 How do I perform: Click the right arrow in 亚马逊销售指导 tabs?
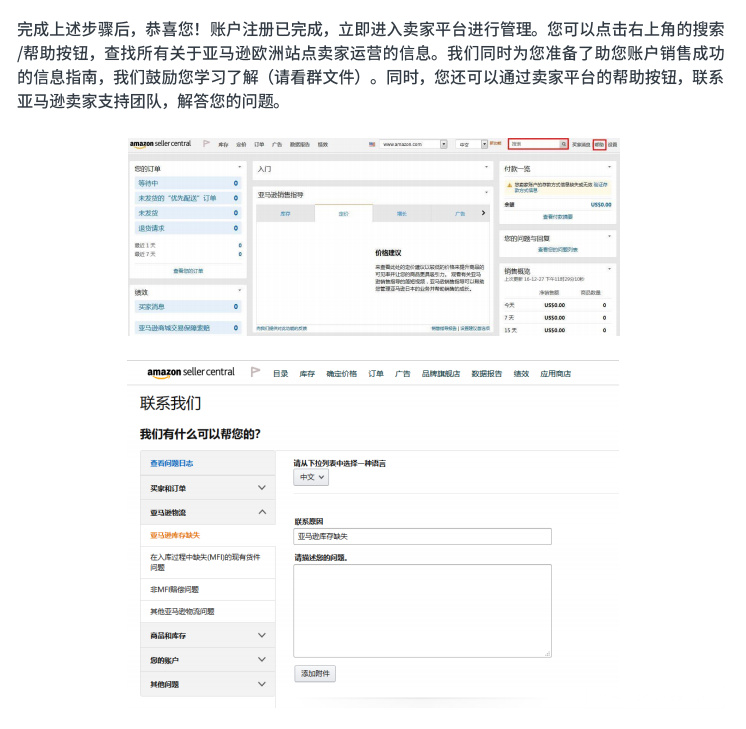pos(483,213)
